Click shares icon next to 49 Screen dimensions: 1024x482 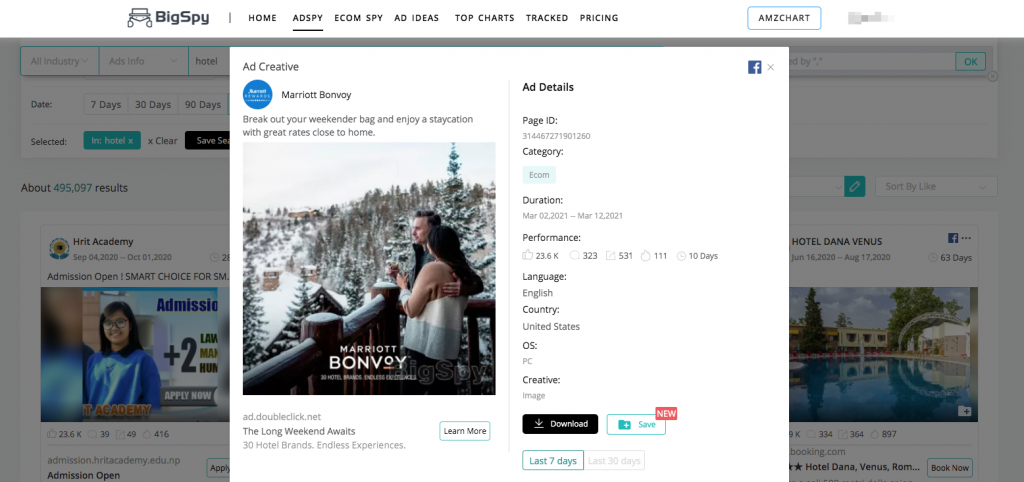[x=120, y=434]
